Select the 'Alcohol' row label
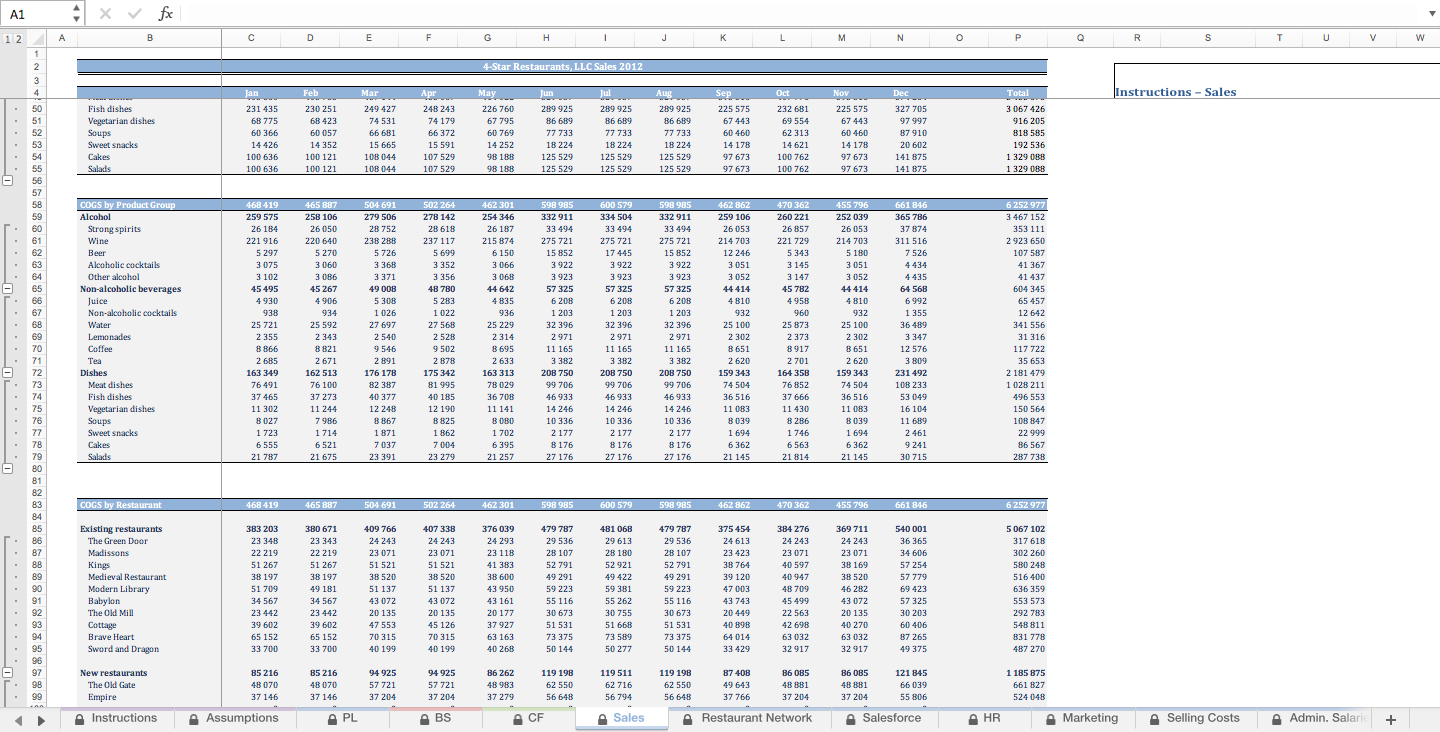The height and width of the screenshot is (732, 1440). [x=96, y=217]
